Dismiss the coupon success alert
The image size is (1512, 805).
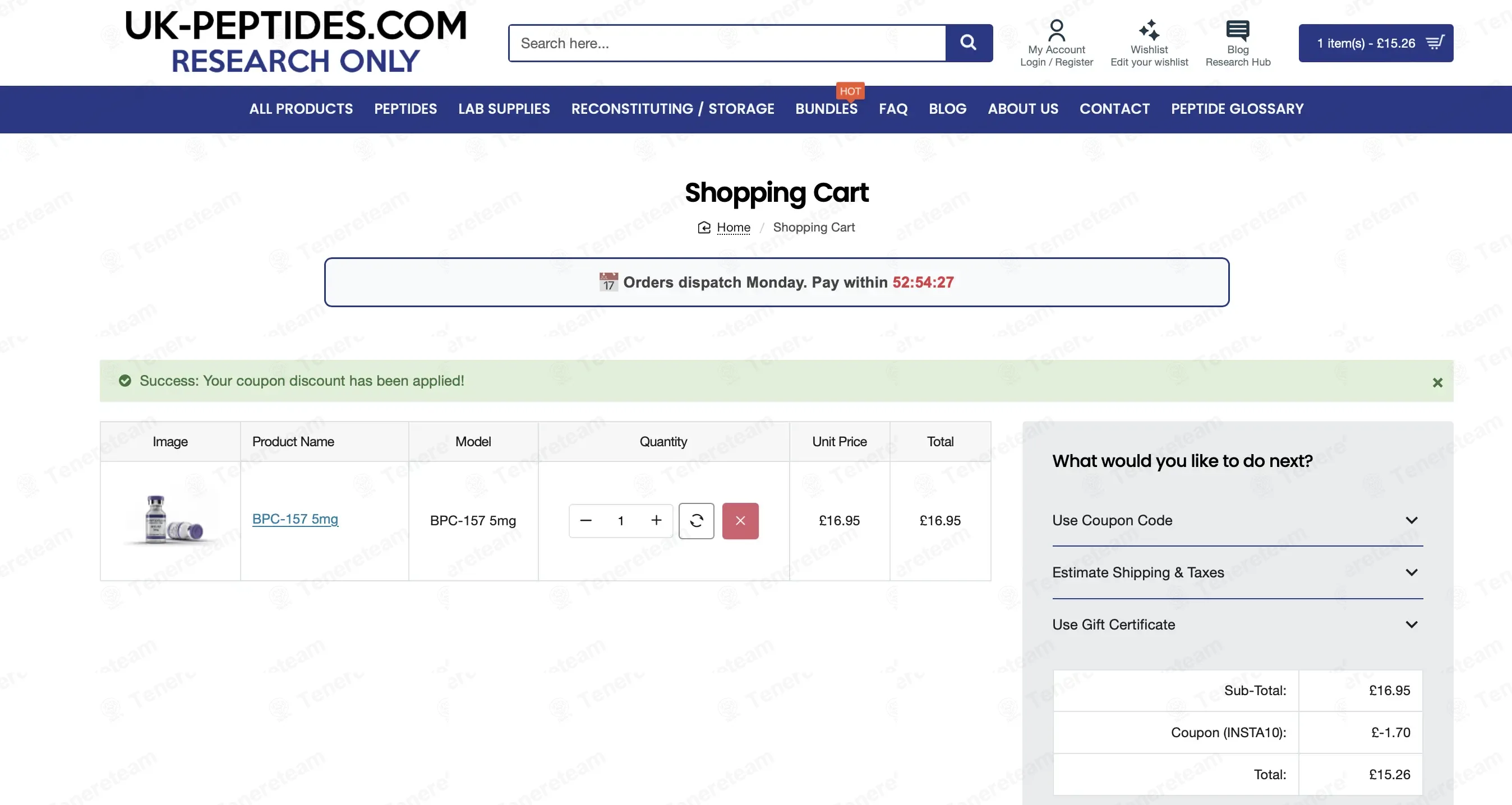click(1437, 382)
